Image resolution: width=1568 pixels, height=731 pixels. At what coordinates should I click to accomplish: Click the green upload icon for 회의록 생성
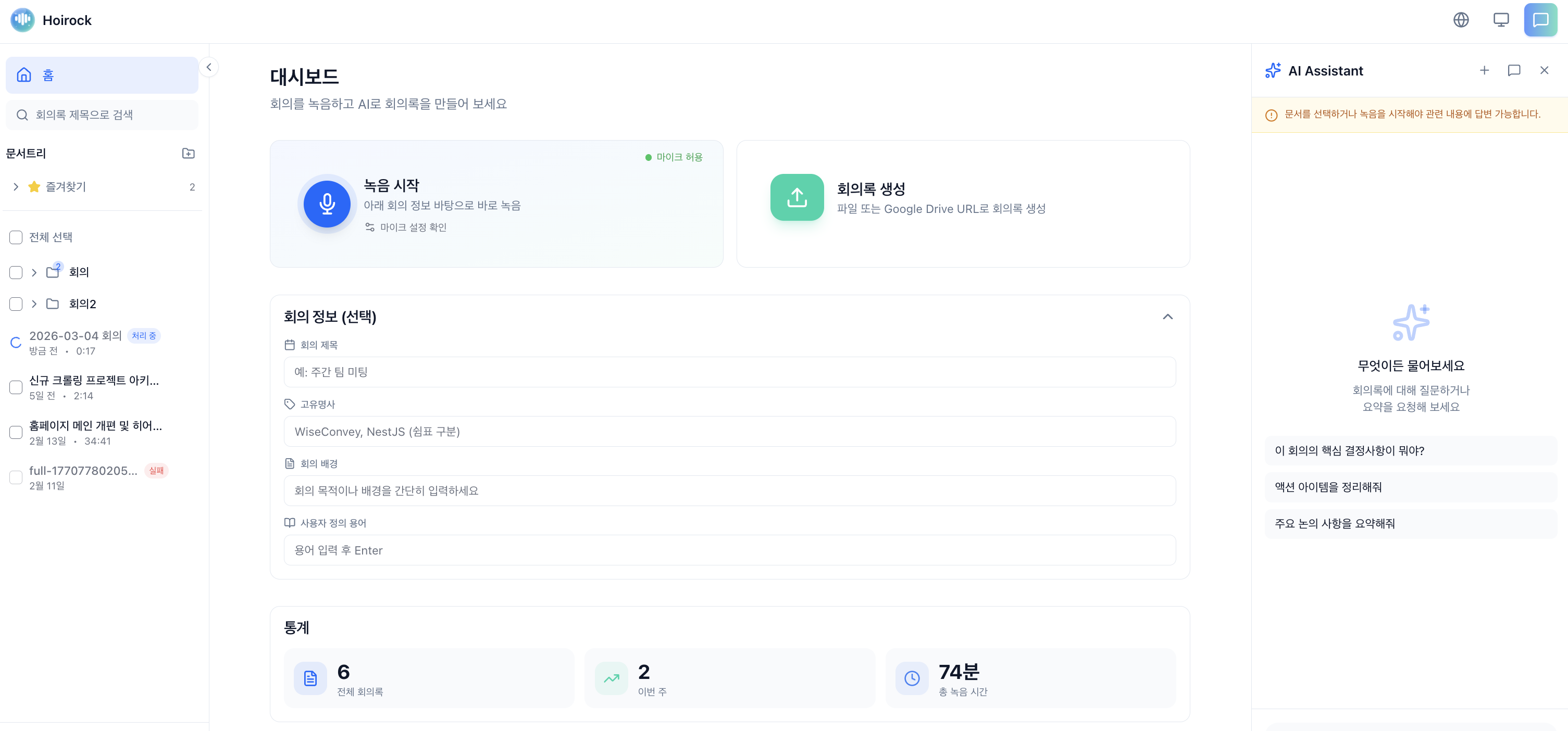coord(797,198)
